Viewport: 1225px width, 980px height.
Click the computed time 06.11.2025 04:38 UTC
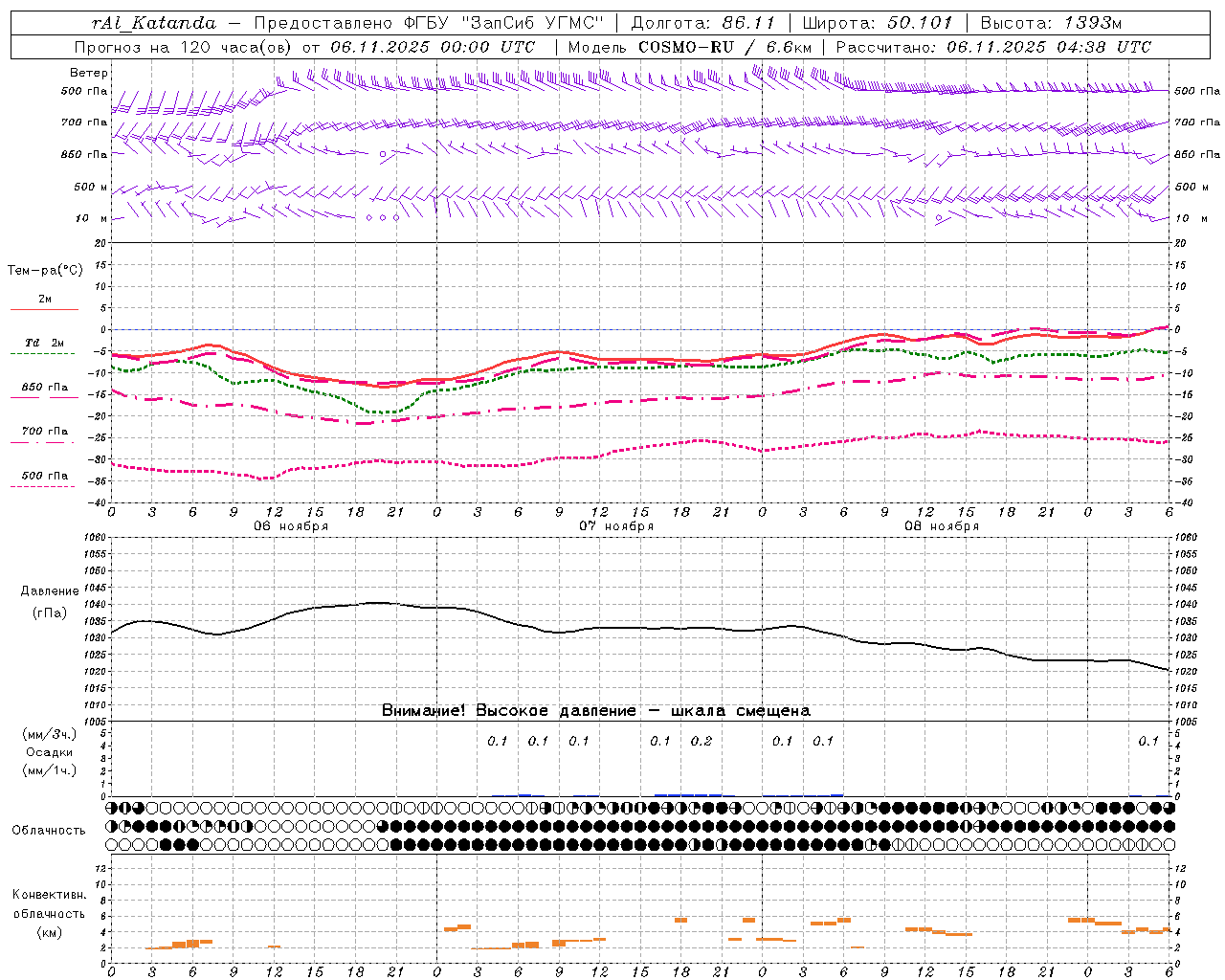[1049, 47]
